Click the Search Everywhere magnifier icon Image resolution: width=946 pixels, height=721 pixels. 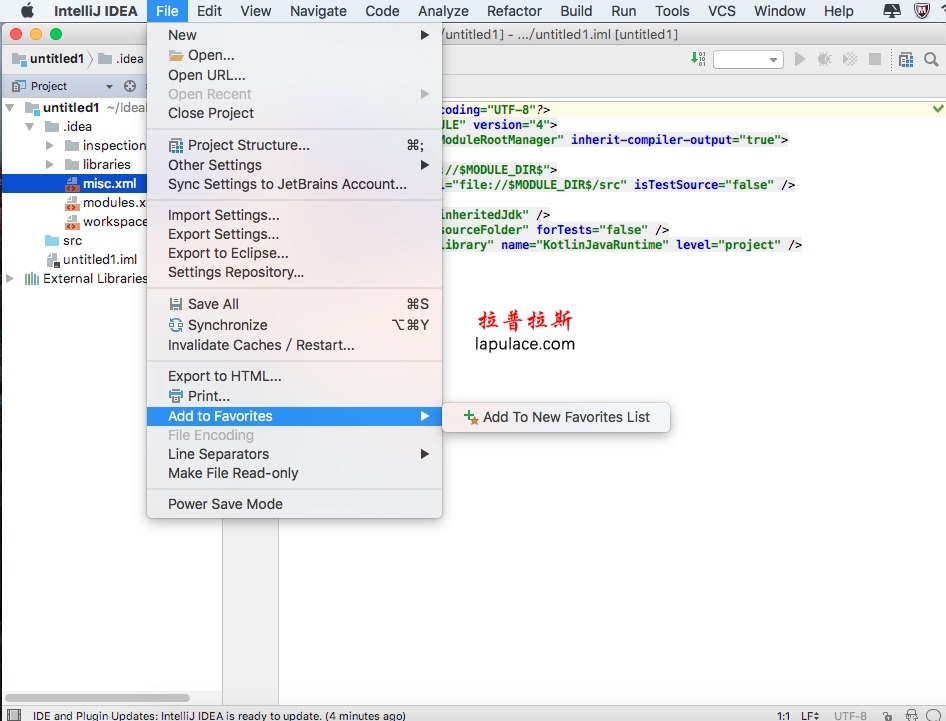(931, 59)
